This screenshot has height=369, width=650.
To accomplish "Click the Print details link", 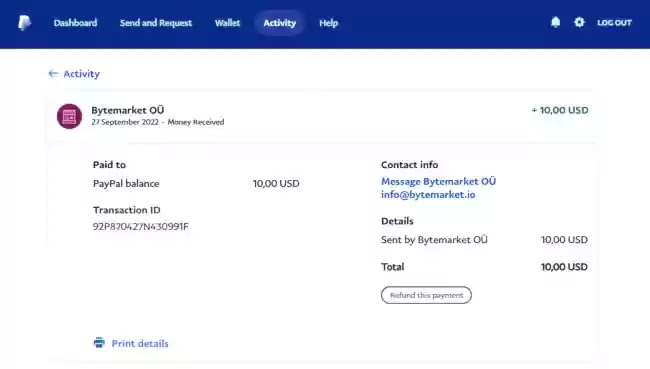I will (140, 343).
